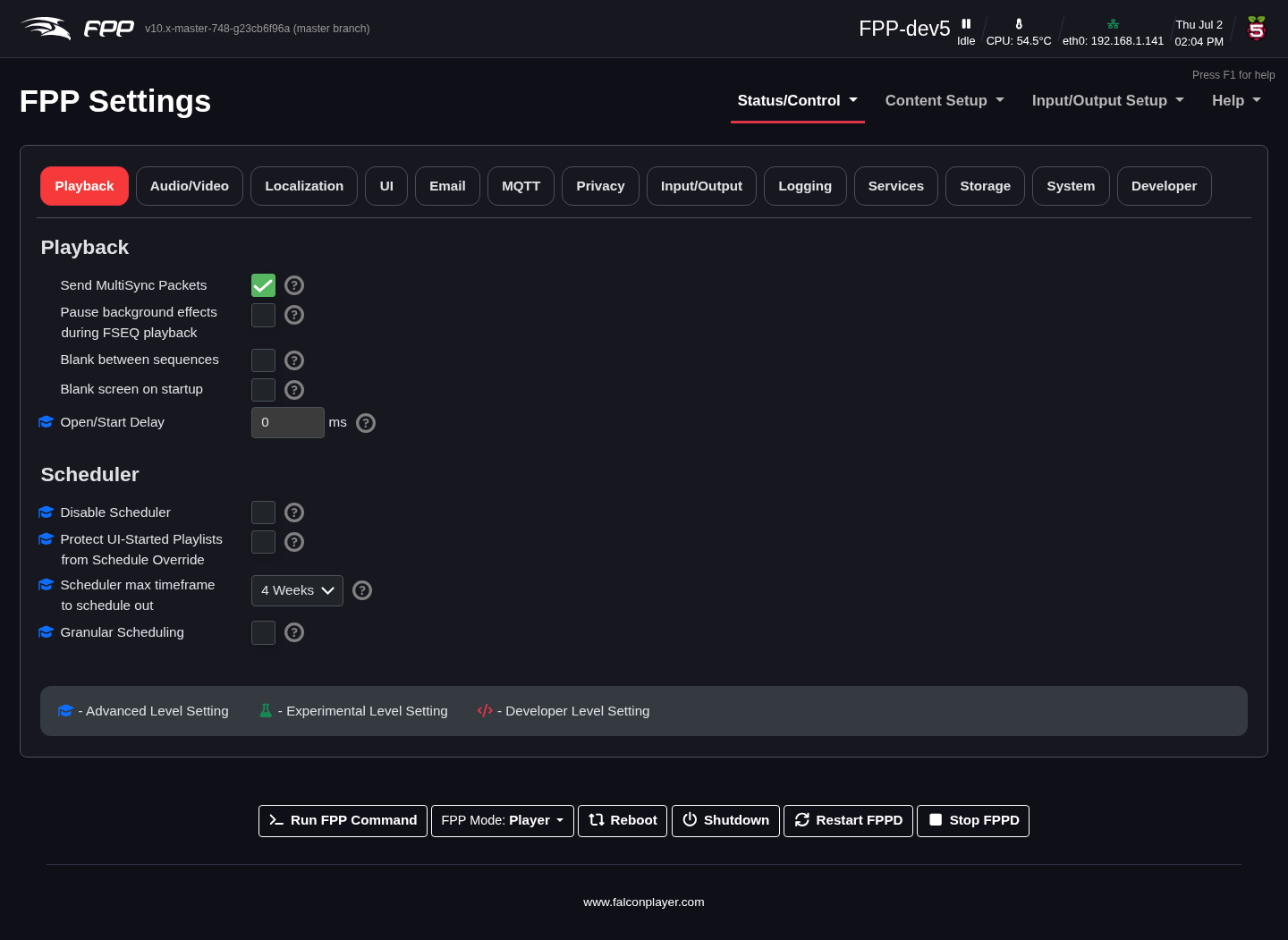
Task: Open the Input/Output Setup menu
Action: coord(1107,101)
